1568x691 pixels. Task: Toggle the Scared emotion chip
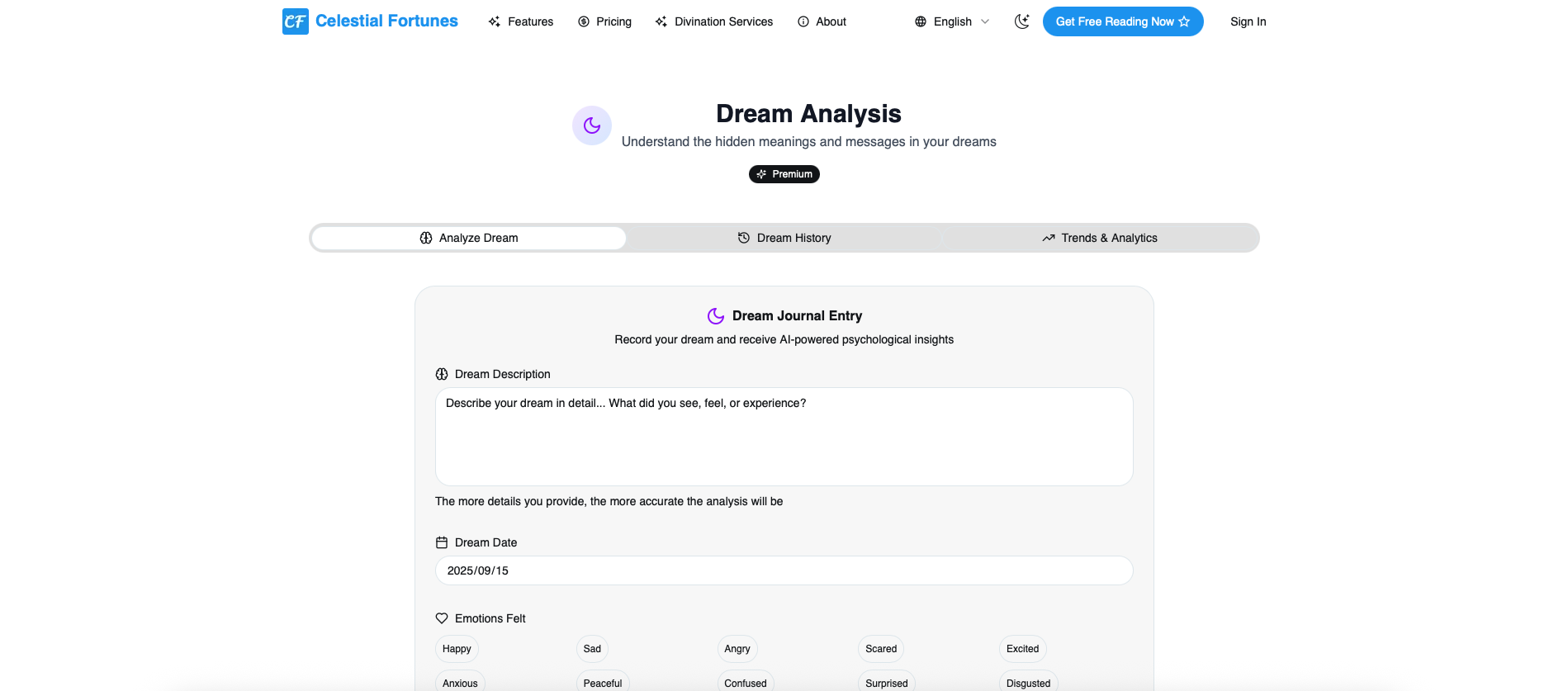pos(881,649)
